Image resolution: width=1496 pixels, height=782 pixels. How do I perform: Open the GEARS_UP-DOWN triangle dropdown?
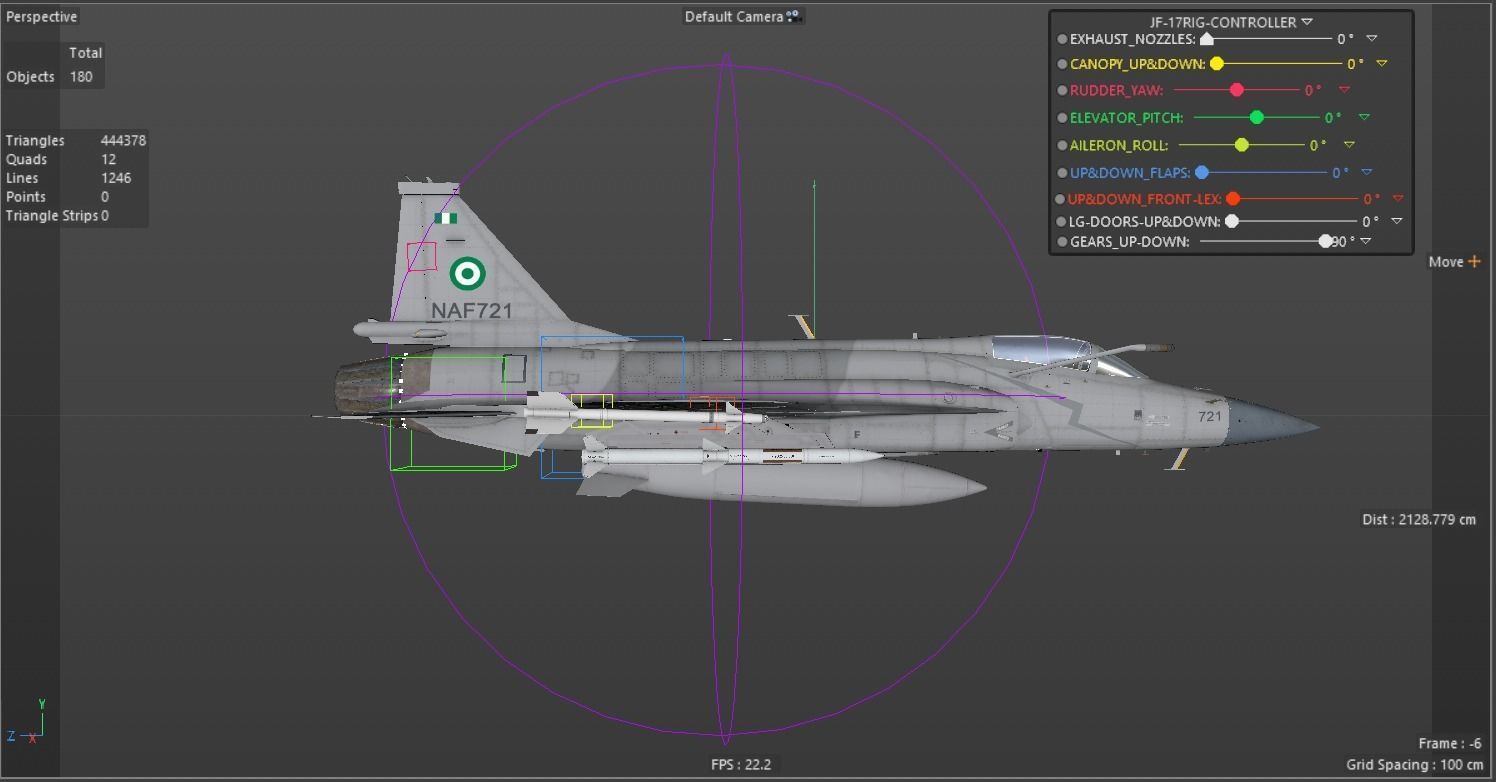(x=1366, y=241)
